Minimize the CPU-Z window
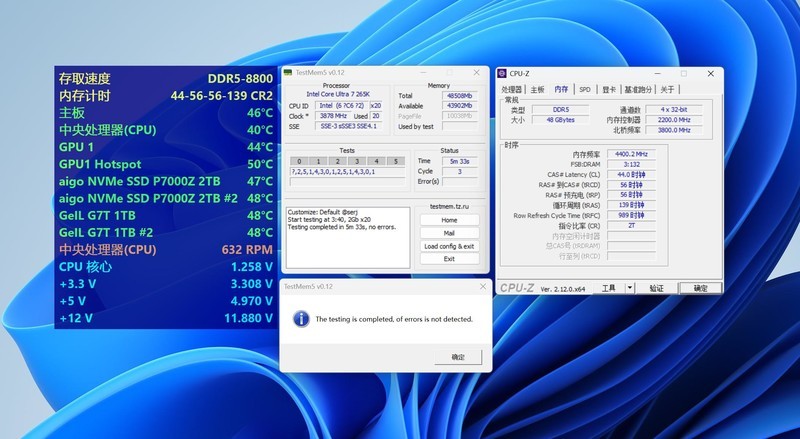The image size is (800, 439). coord(656,73)
